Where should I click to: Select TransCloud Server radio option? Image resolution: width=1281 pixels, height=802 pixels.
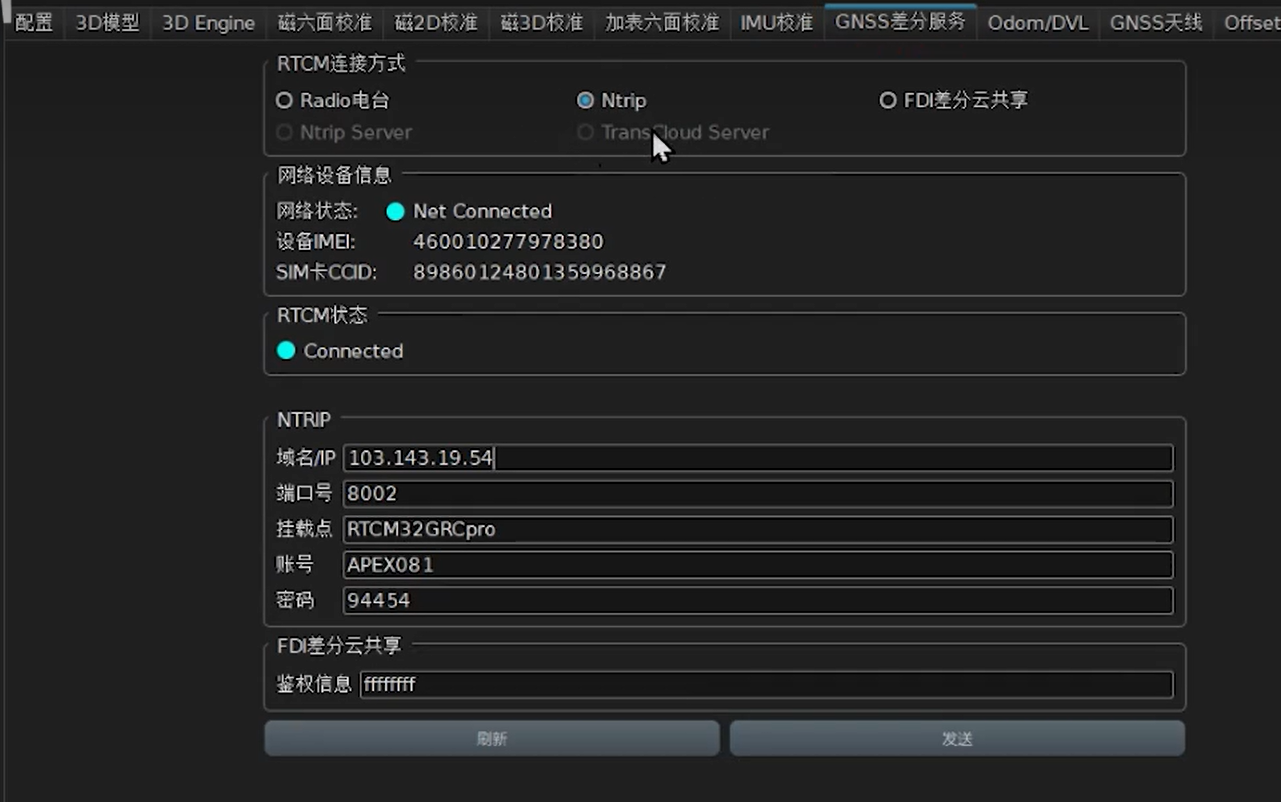(673, 132)
